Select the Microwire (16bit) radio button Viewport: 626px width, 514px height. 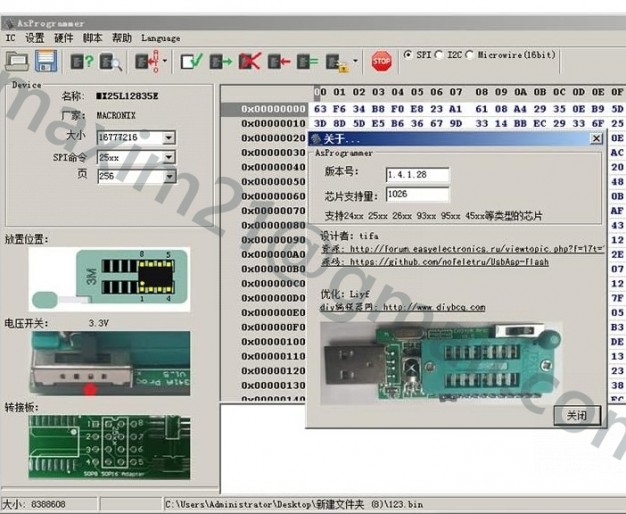(471, 55)
